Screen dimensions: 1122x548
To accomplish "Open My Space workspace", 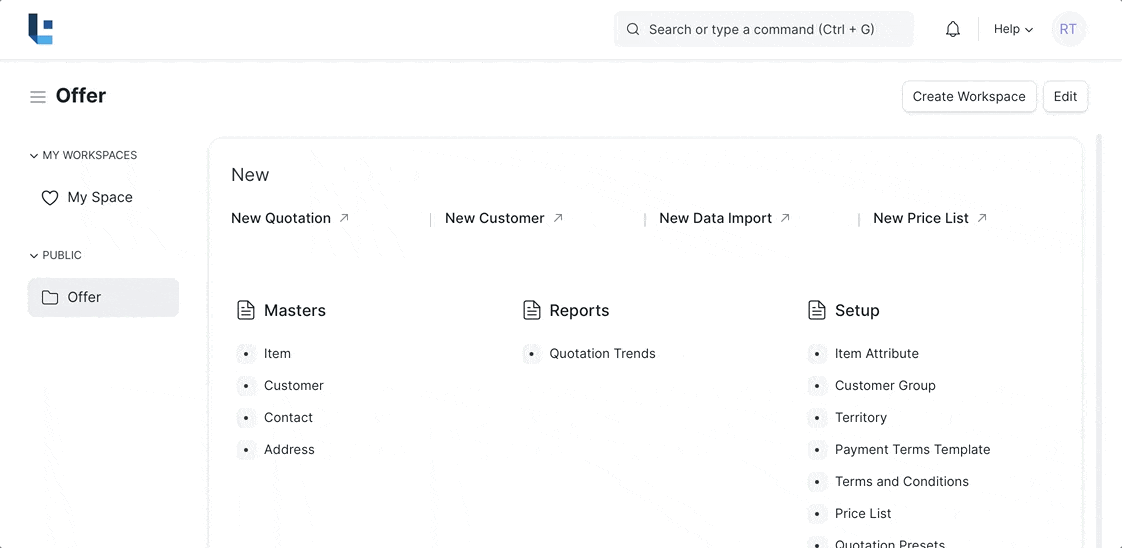I will tap(100, 198).
